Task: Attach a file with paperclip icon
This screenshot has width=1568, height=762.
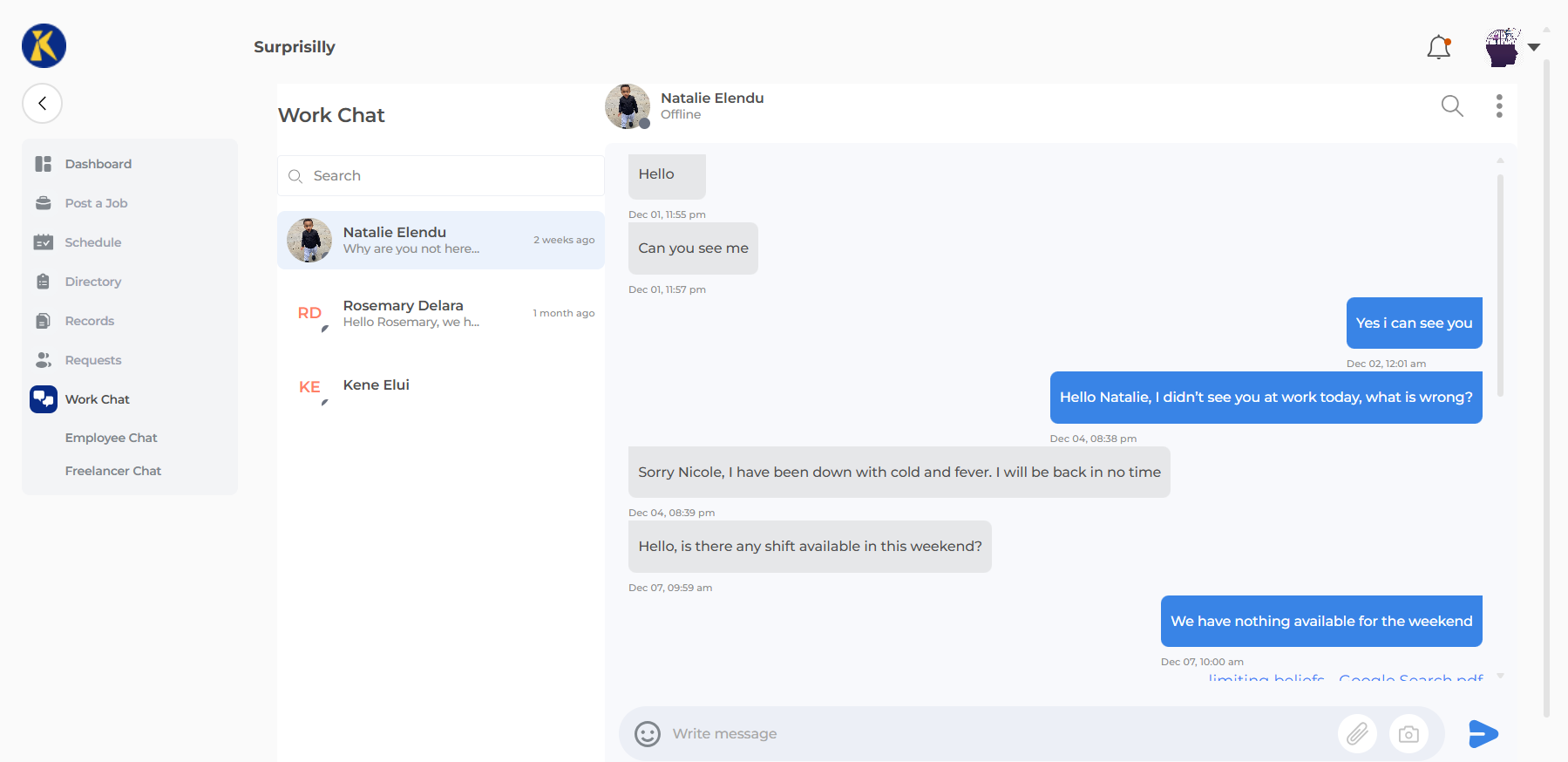Action: coord(1358,734)
